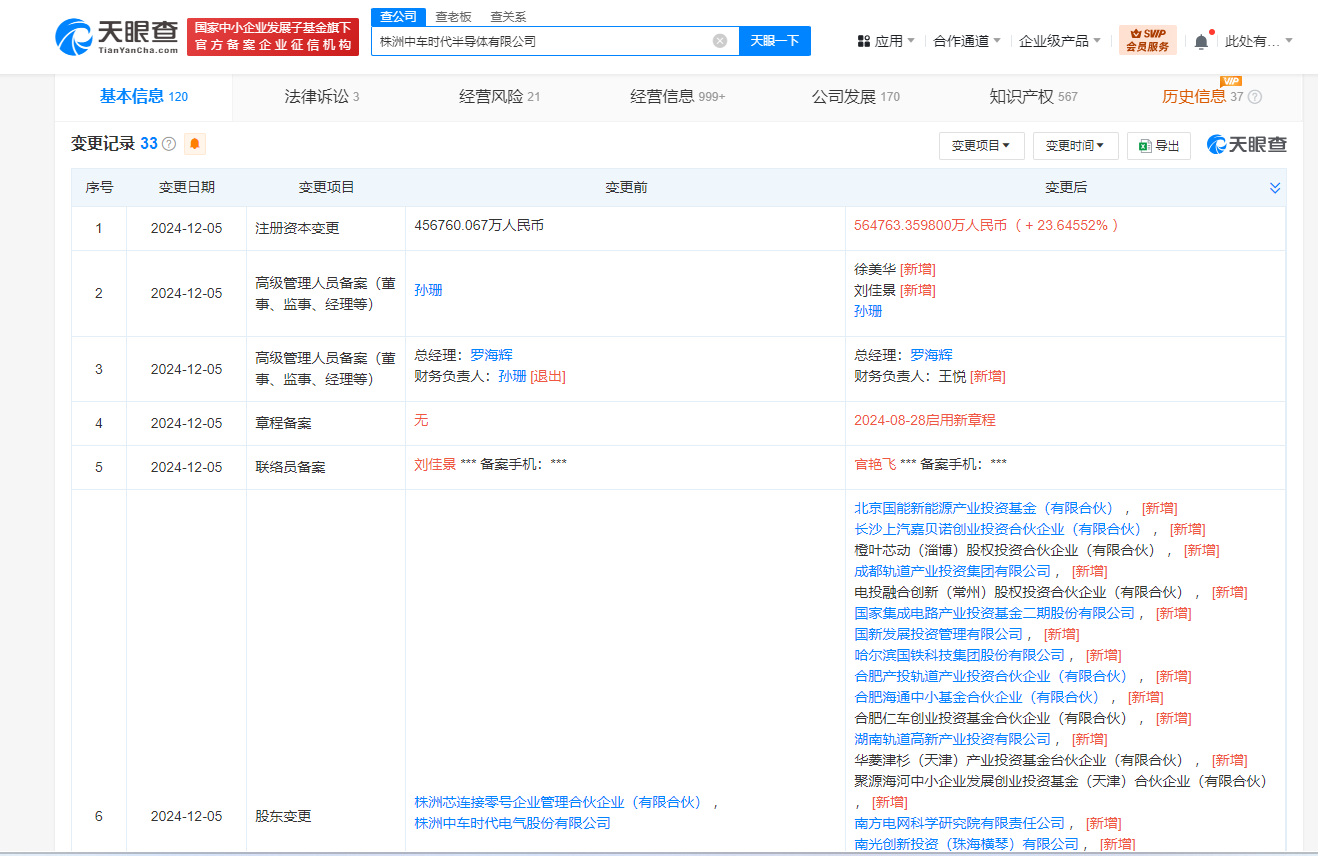Open 孙珊 in row 2 before column
This screenshot has width=1318, height=856.
(428, 290)
